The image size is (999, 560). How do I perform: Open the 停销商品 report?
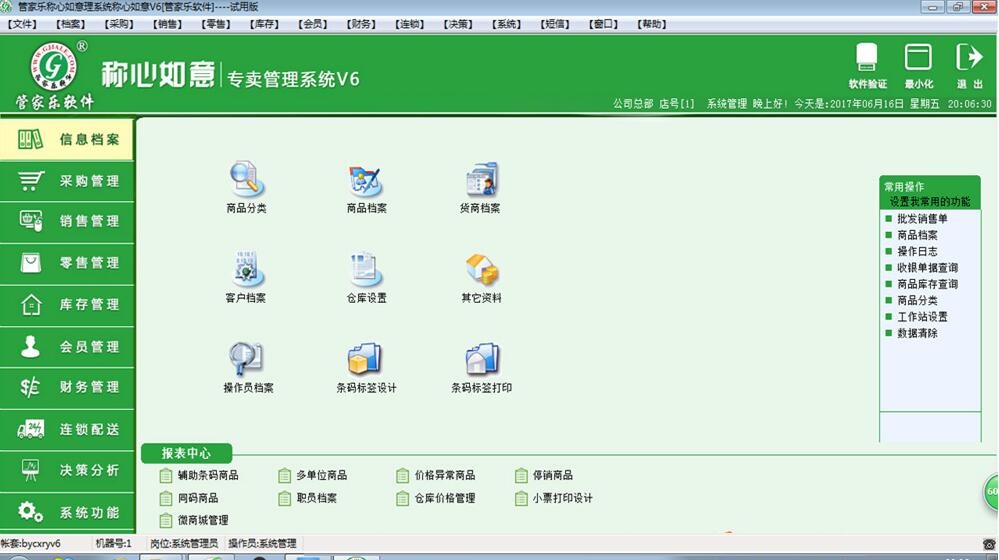pyautogui.click(x=544, y=475)
